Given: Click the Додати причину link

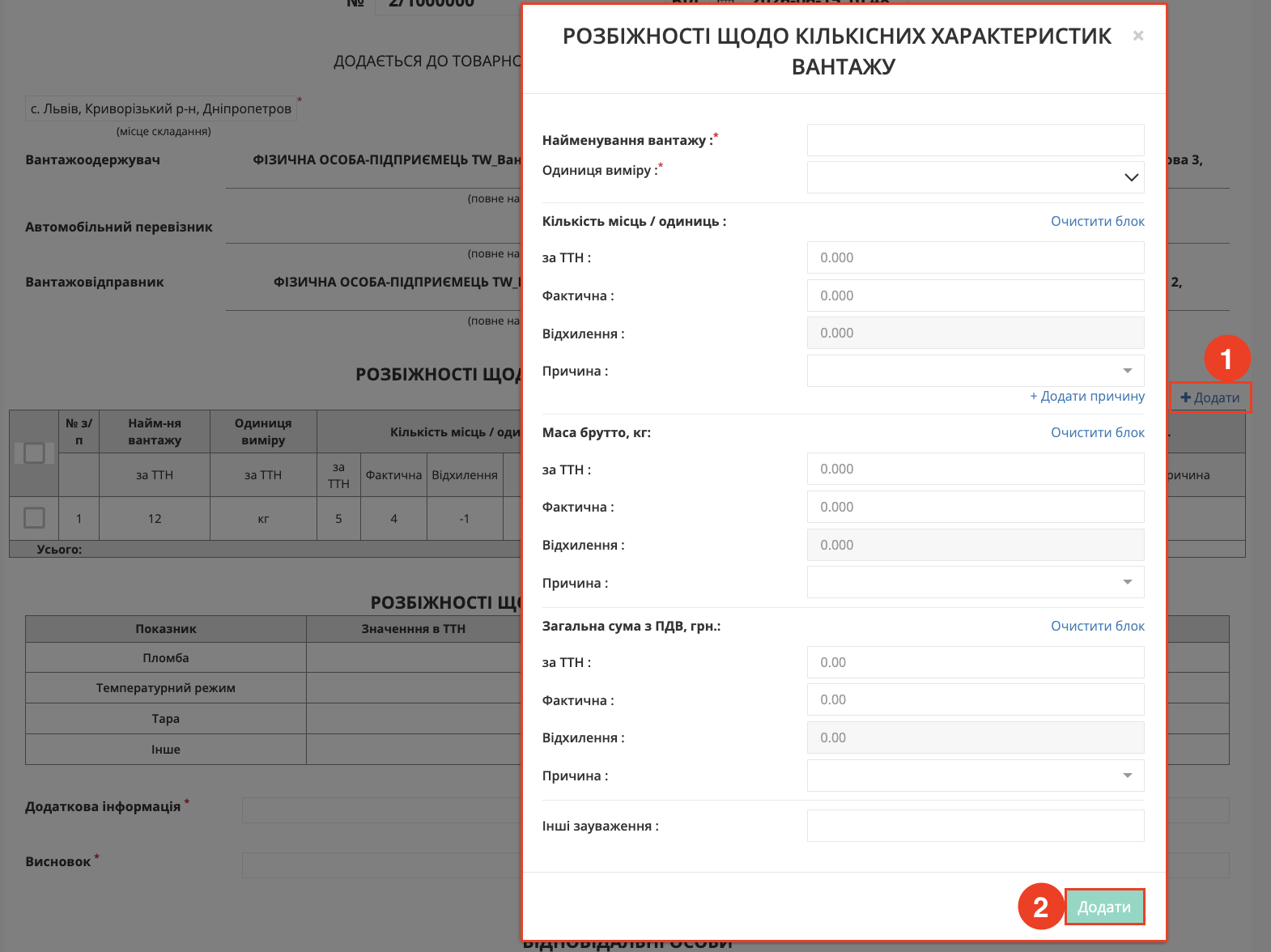Looking at the screenshot, I should click(1087, 396).
